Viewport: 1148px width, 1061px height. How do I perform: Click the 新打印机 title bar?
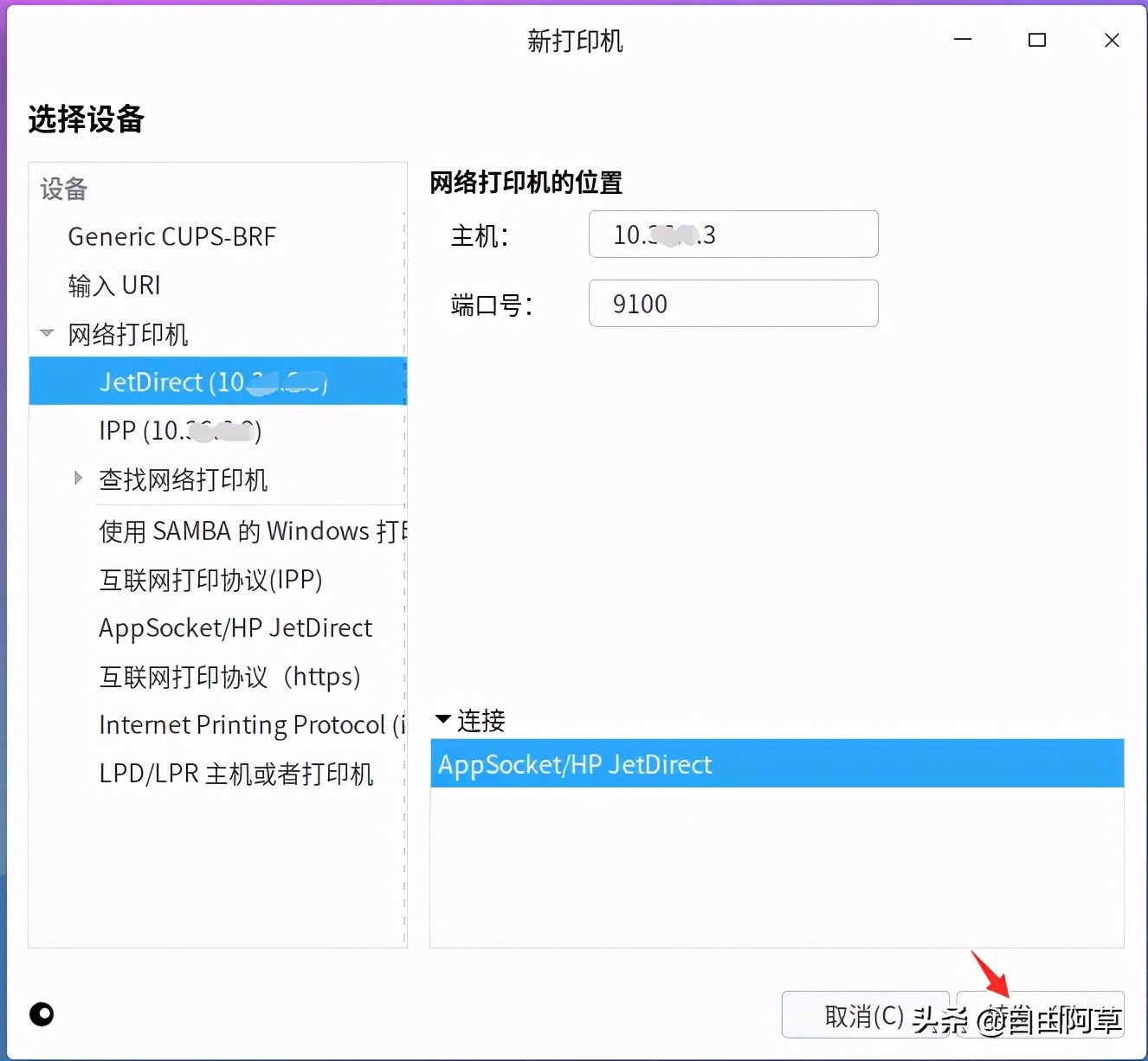(x=574, y=40)
